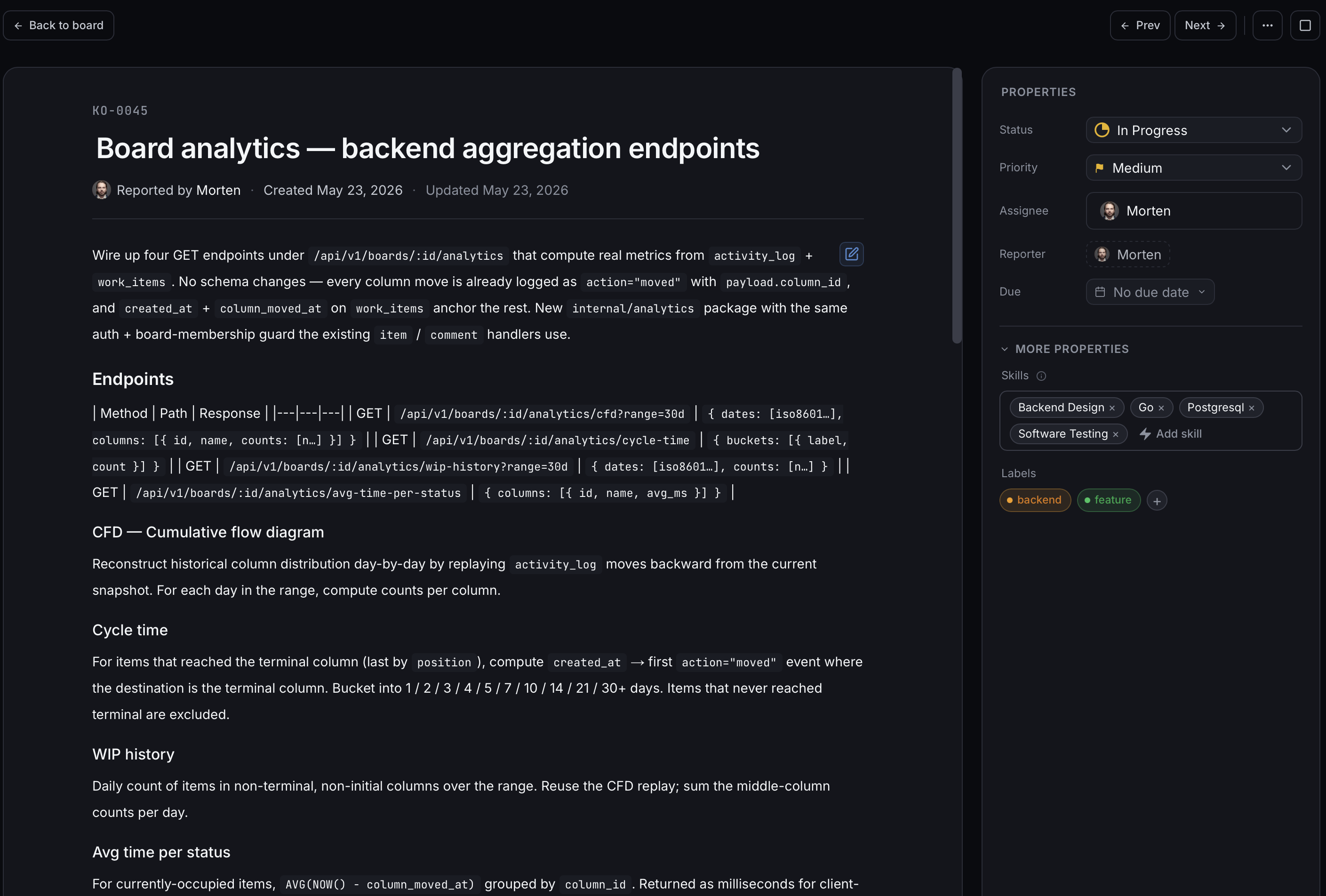
Task: Click the feature label chip
Action: 1108,501
